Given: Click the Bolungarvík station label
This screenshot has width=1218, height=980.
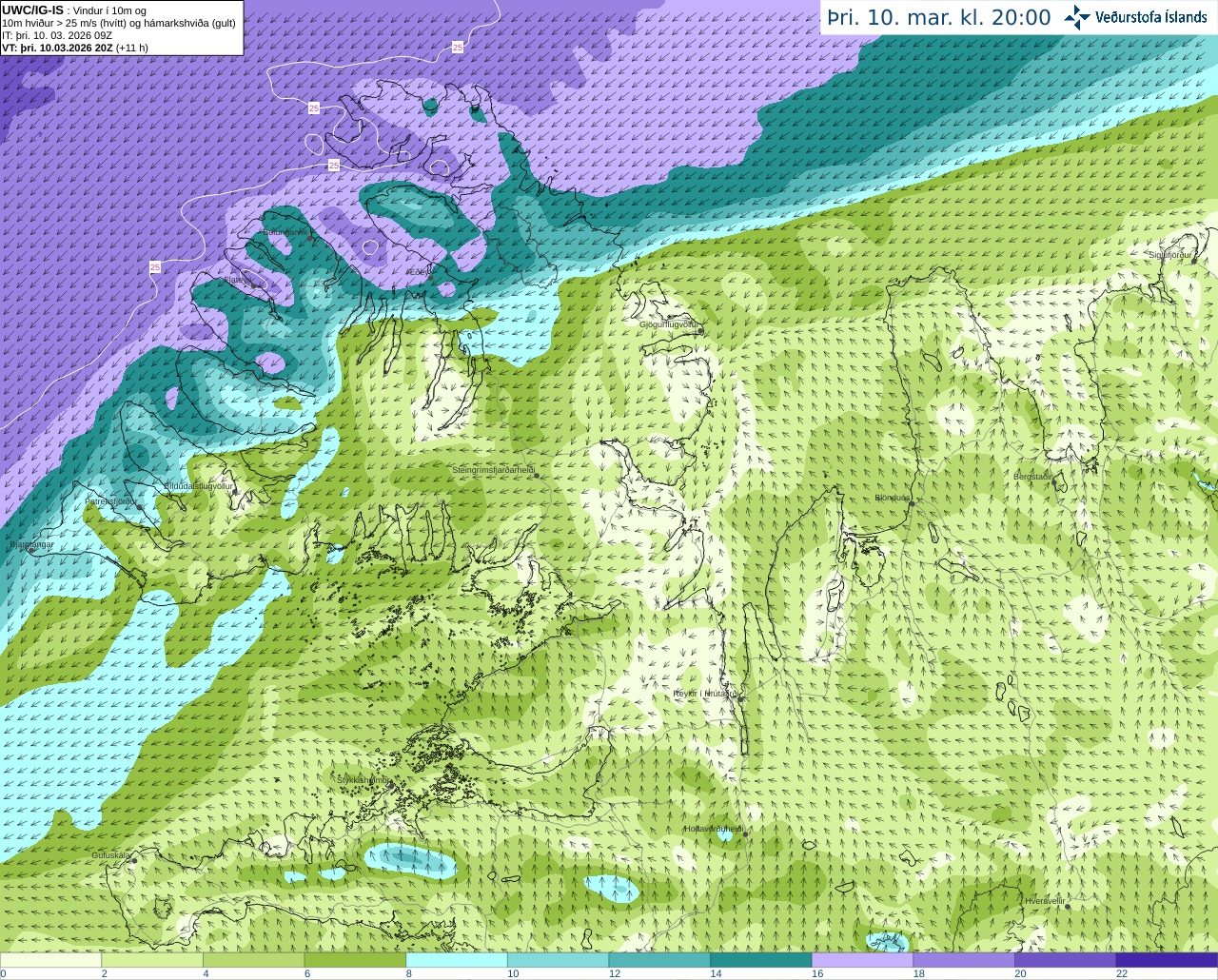Looking at the screenshot, I should [x=285, y=231].
